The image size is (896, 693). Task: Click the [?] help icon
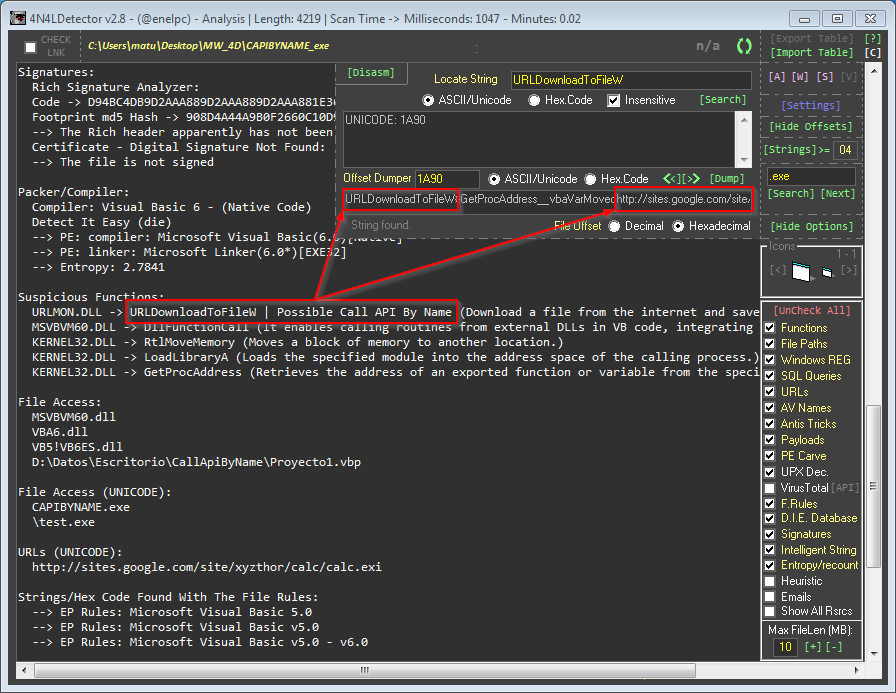[872, 38]
